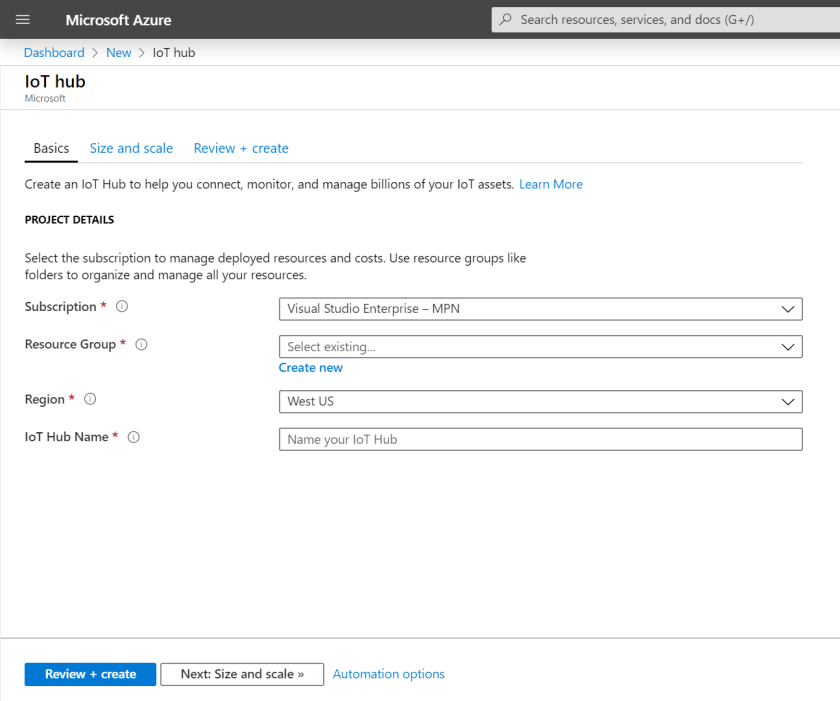Switch to the Review + create tab
Image resolution: width=840 pixels, height=701 pixels.
[241, 147]
